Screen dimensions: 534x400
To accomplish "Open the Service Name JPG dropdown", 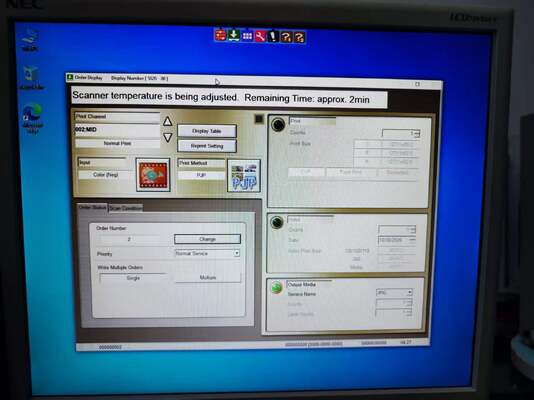I will click(394, 292).
